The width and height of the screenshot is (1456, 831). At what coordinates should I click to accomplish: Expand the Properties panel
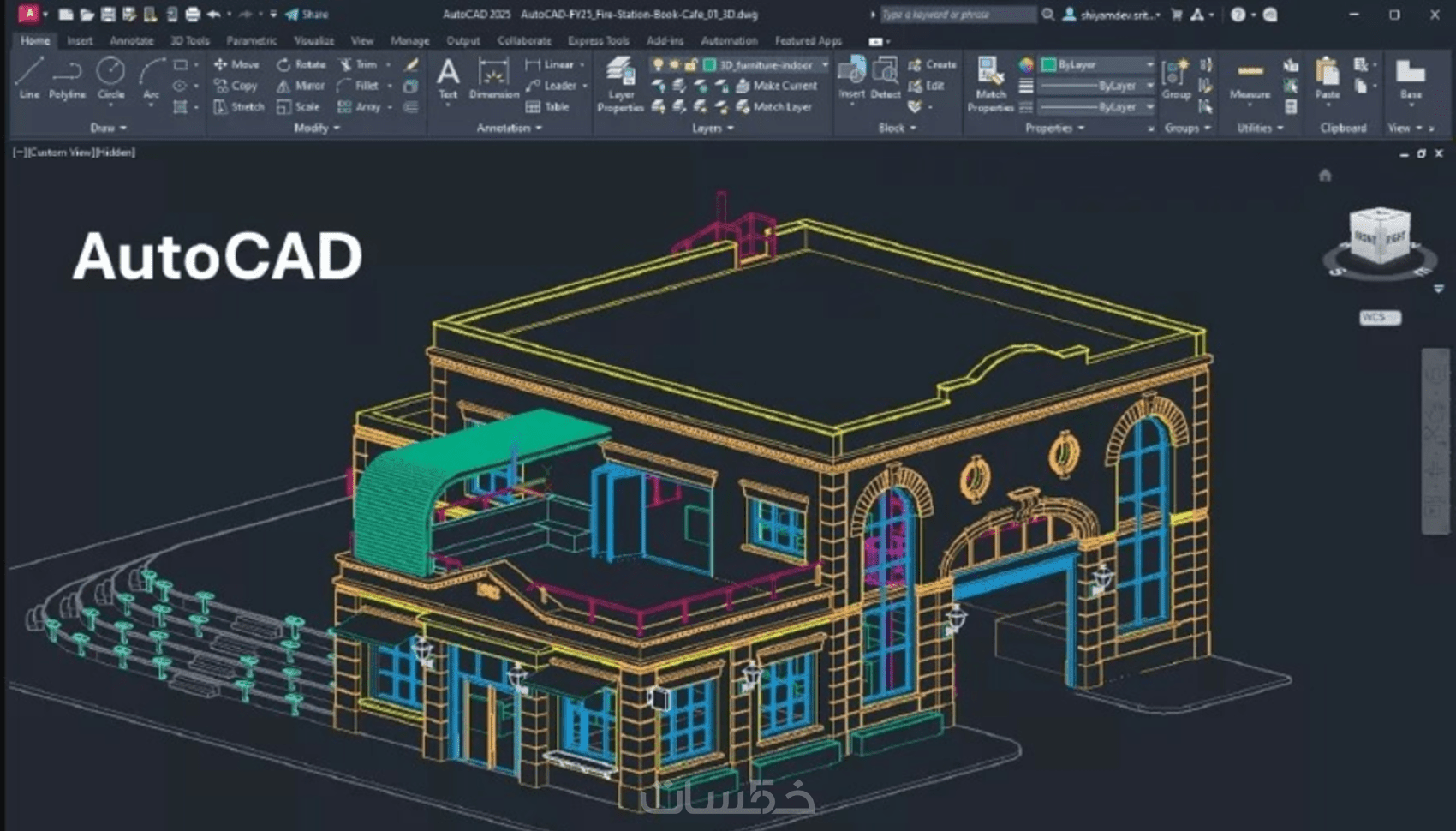(1055, 128)
